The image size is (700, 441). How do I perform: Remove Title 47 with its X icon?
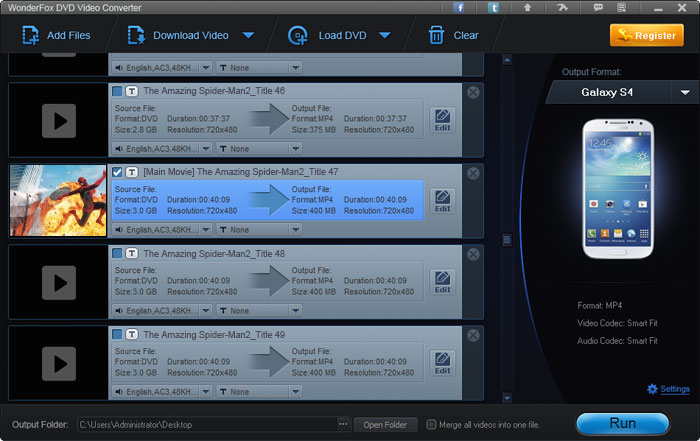point(473,173)
